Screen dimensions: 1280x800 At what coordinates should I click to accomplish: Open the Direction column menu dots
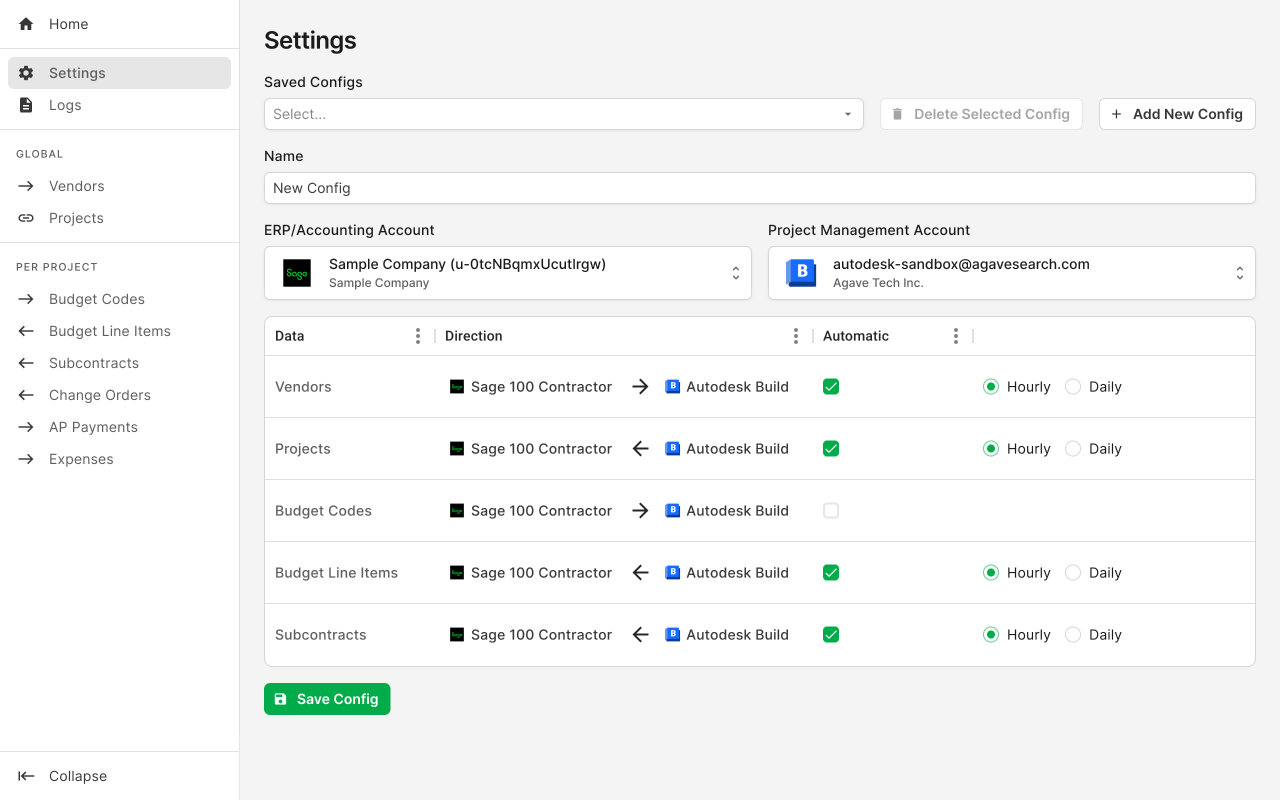[x=796, y=336]
